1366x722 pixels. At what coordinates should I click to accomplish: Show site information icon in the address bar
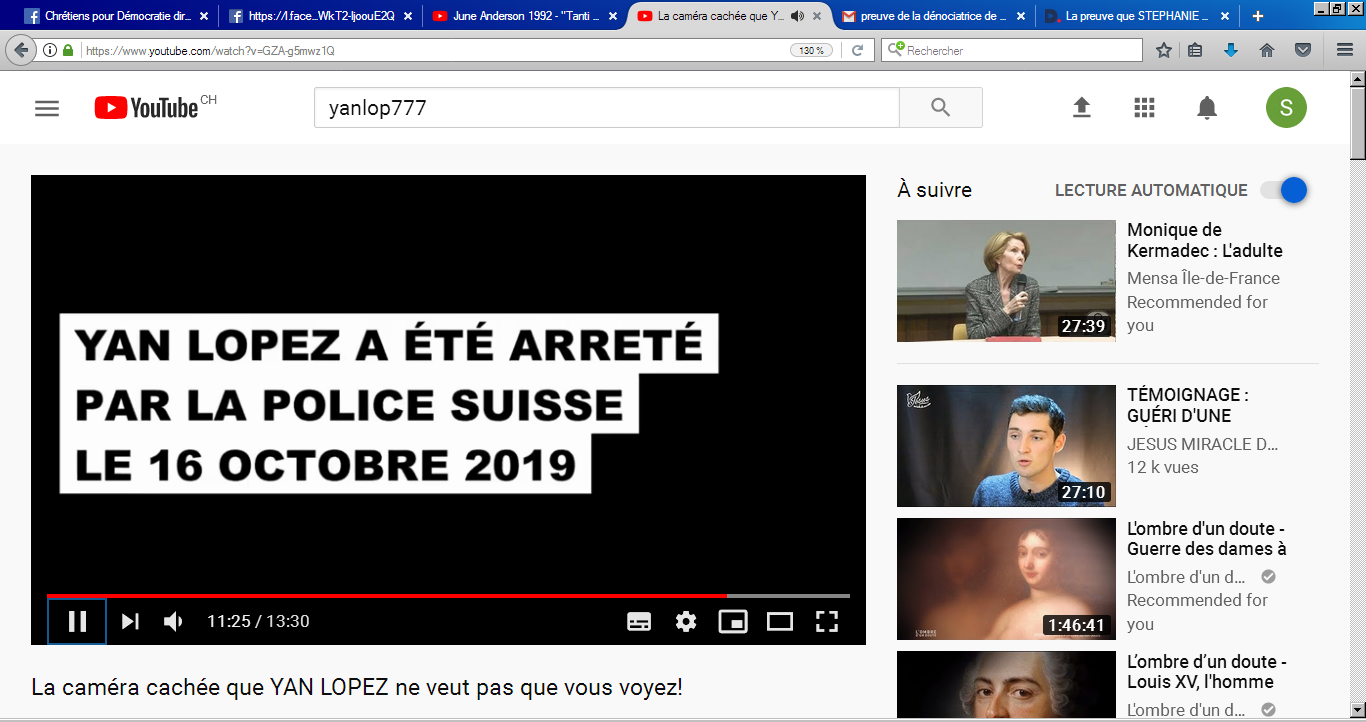50,50
